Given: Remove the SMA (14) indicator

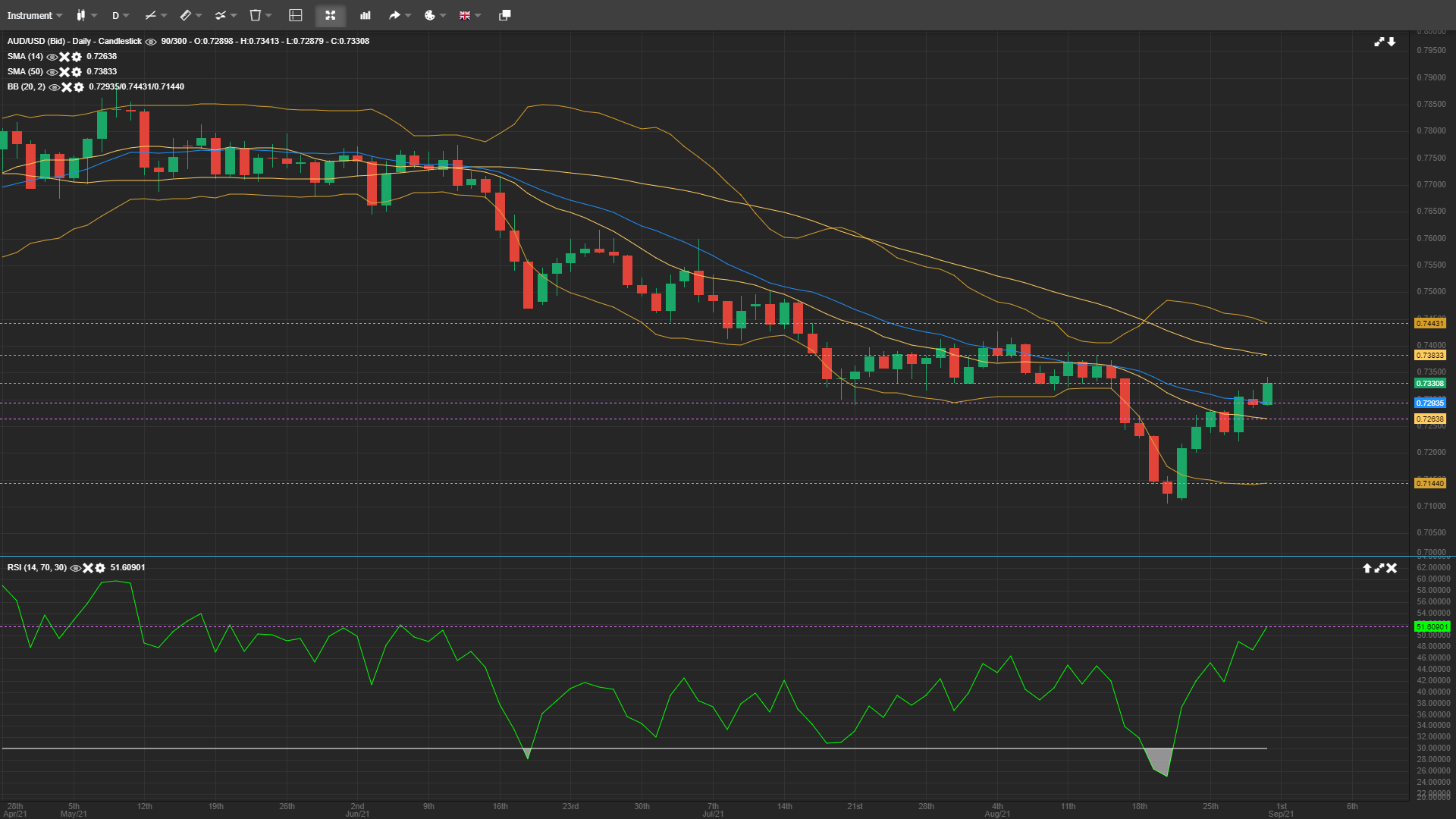Looking at the screenshot, I should (x=64, y=57).
